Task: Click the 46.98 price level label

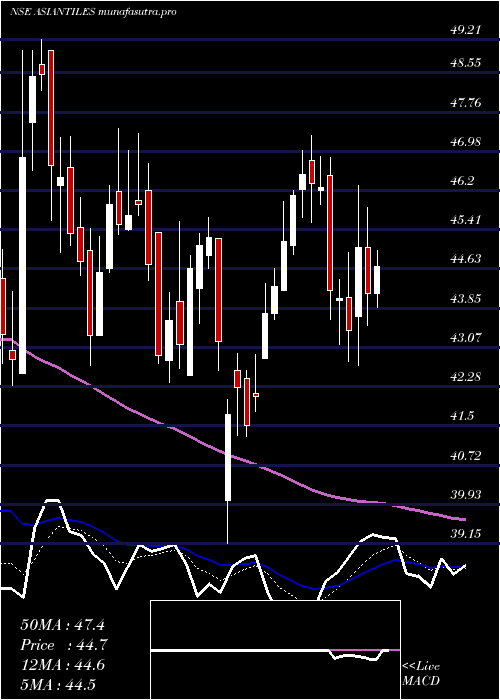Action: 465,142
